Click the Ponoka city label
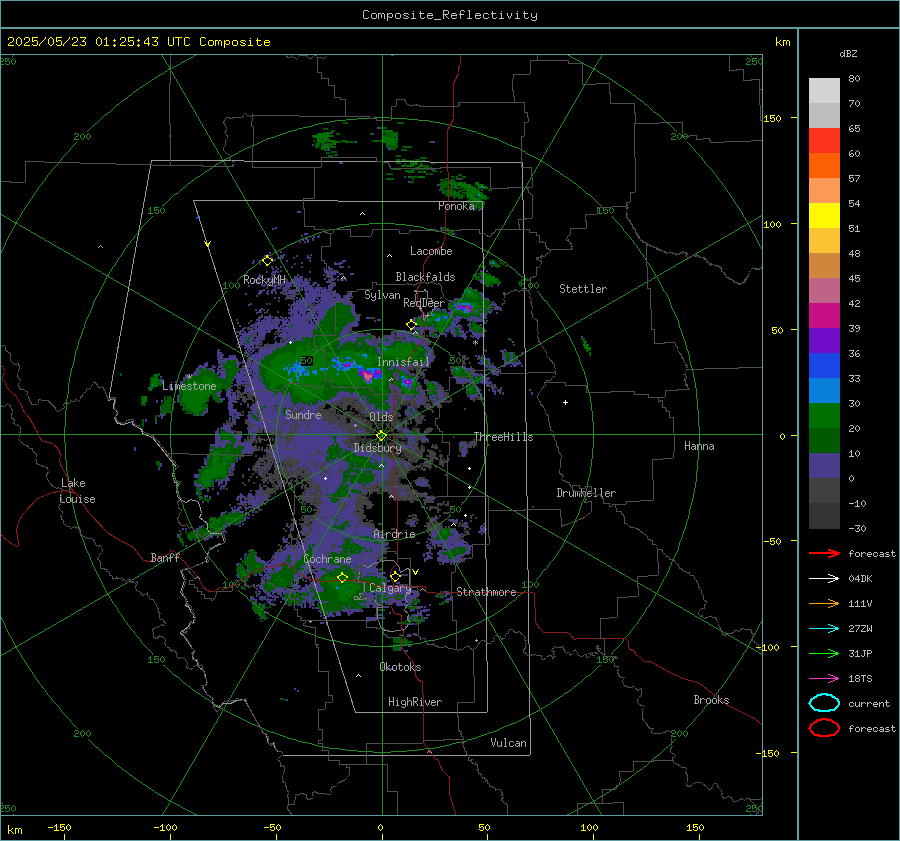This screenshot has width=900, height=841. coord(456,206)
